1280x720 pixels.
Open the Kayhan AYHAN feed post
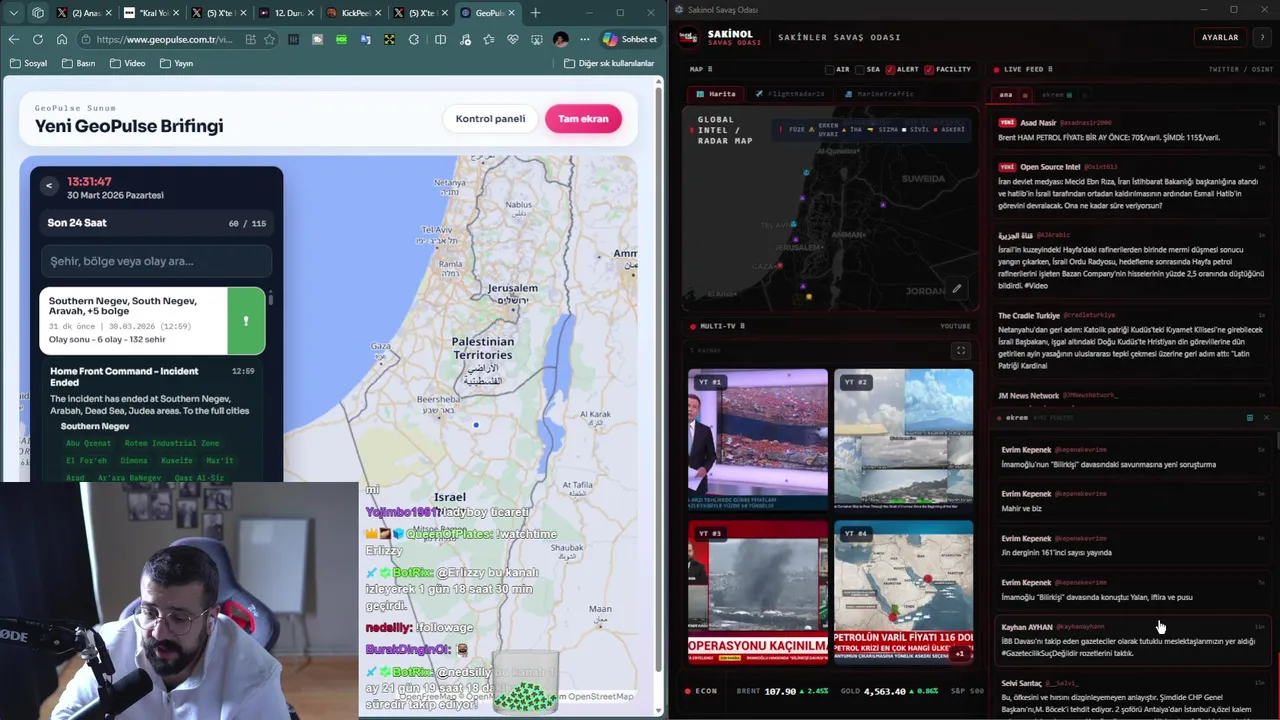[1132, 640]
